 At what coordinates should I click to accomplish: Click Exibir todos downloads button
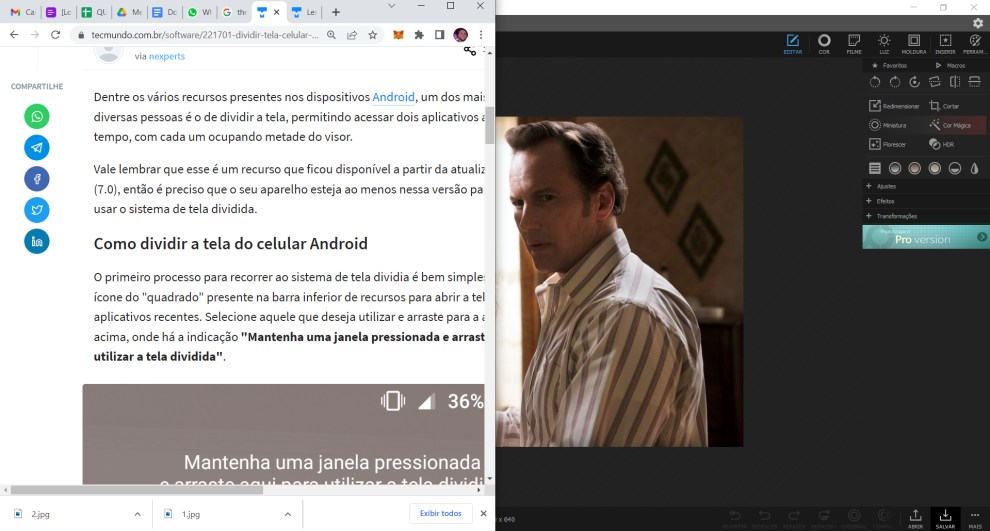click(441, 513)
